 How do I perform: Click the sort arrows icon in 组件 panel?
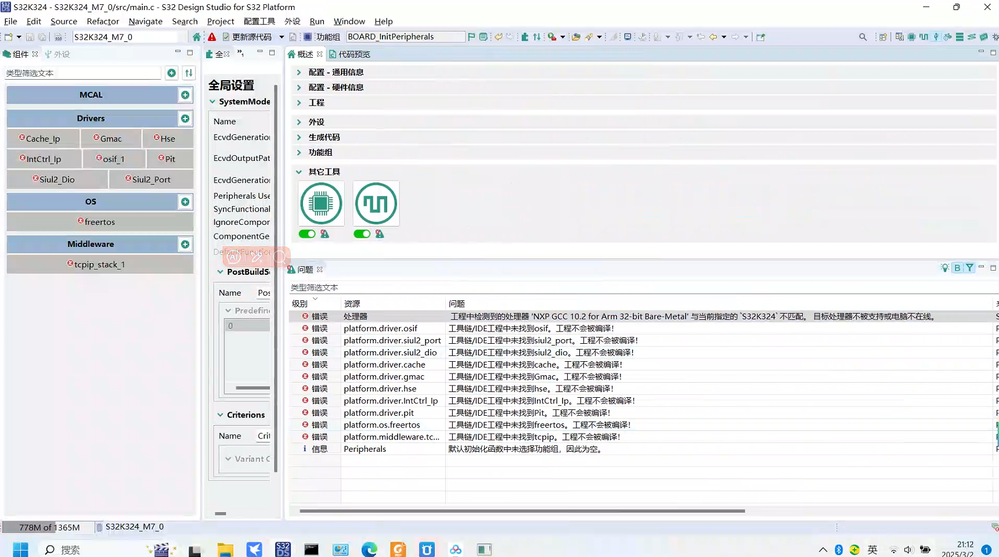[189, 73]
